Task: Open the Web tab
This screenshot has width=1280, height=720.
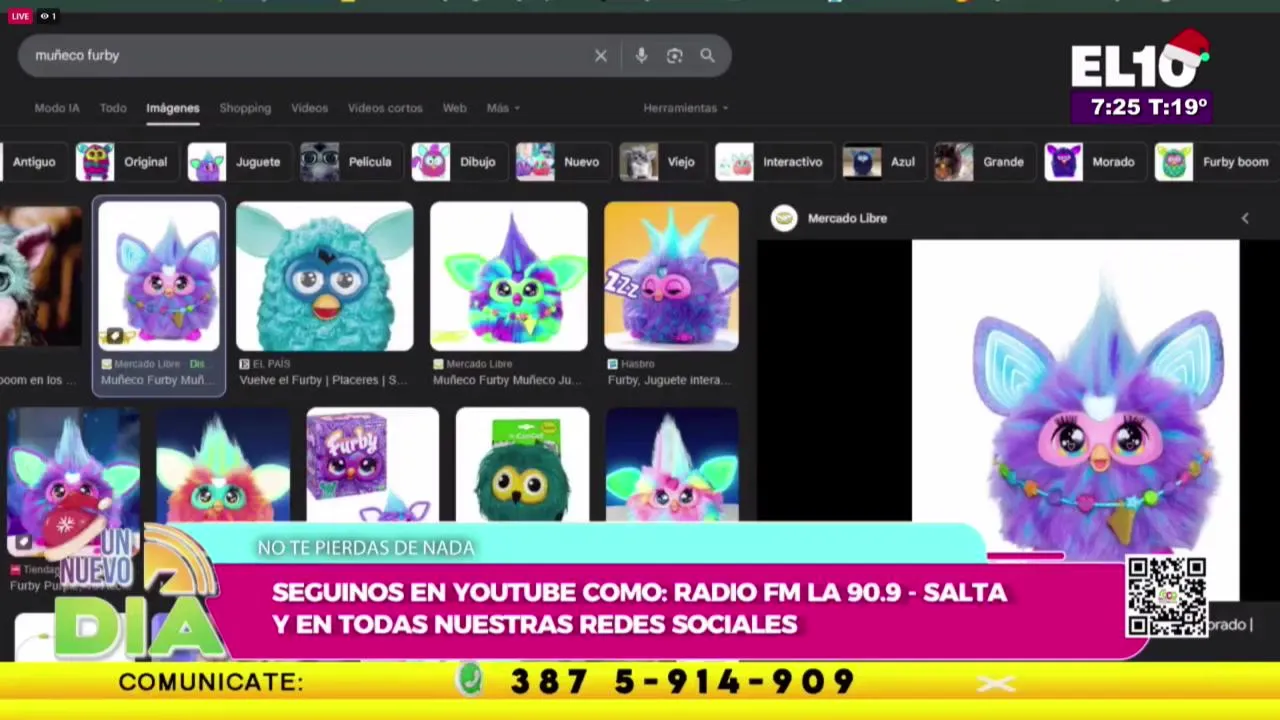Action: click(454, 108)
